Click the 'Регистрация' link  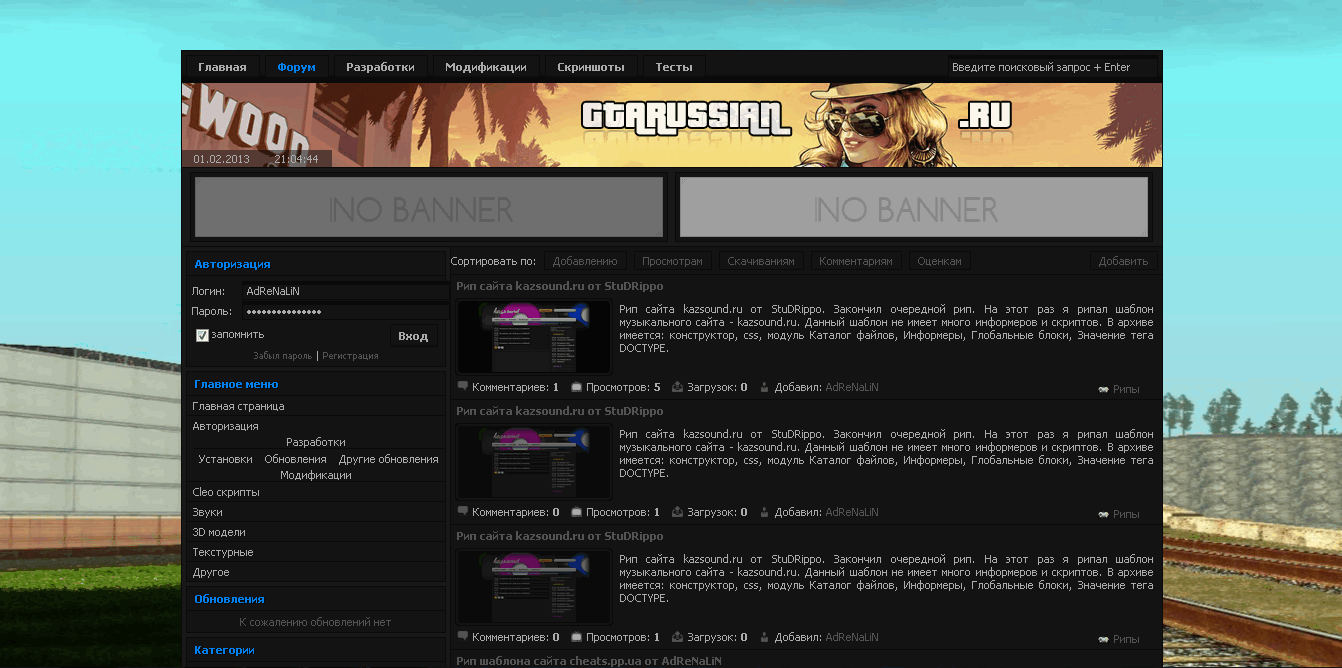[350, 356]
